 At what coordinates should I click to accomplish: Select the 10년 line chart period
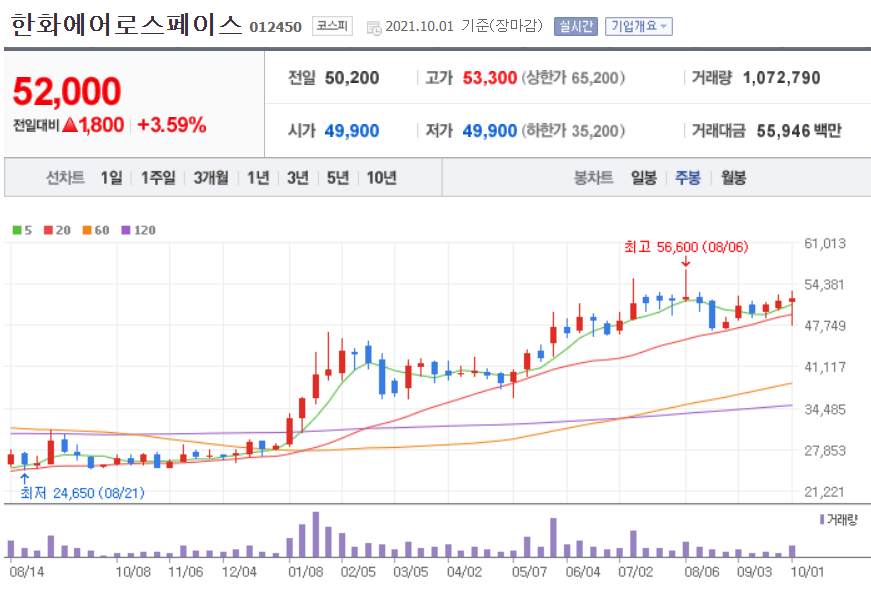382,178
